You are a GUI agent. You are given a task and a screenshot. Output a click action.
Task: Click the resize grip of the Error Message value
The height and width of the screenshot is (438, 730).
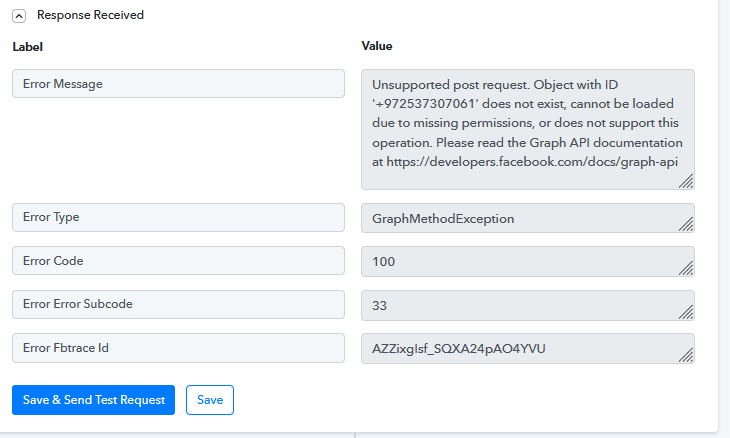pyautogui.click(x=686, y=181)
